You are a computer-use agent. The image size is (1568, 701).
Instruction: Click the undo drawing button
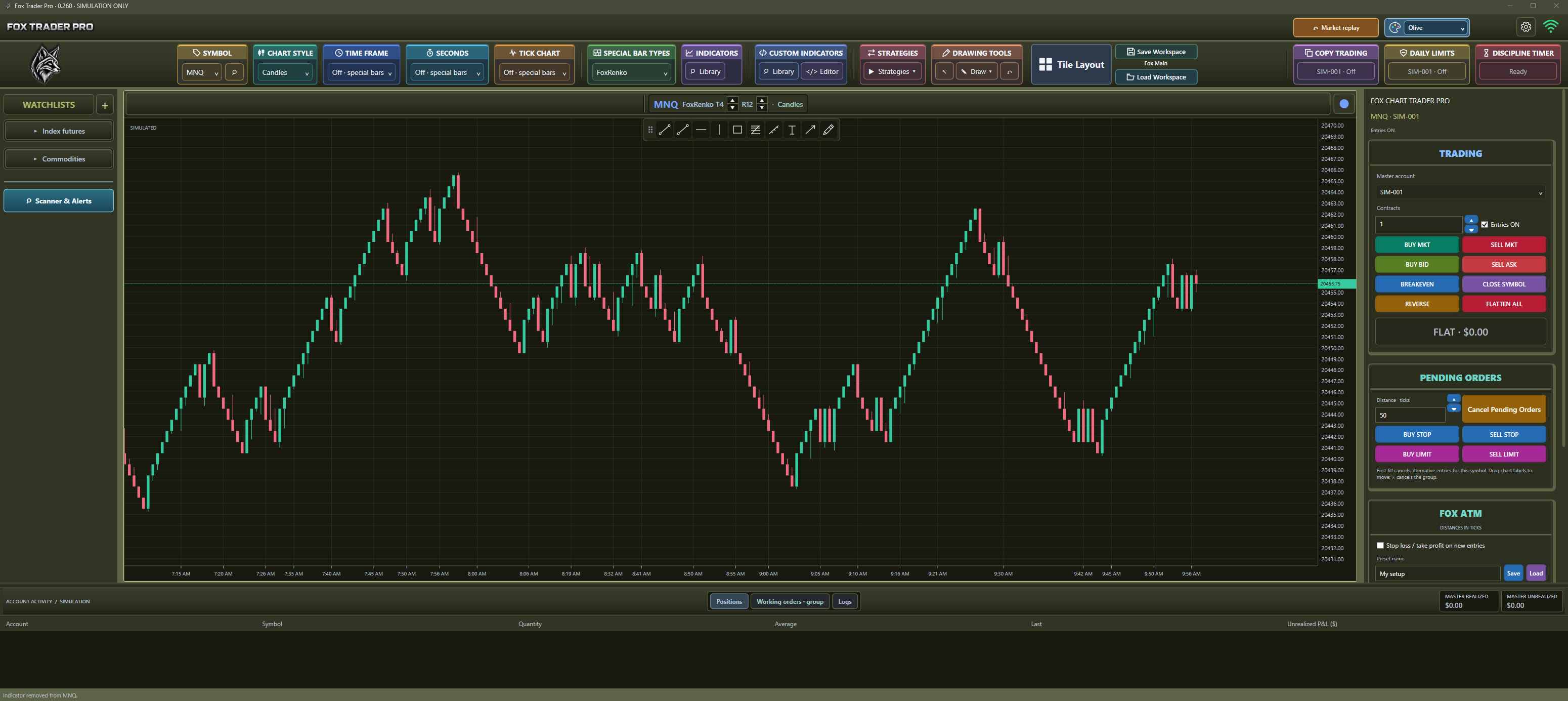[1009, 71]
